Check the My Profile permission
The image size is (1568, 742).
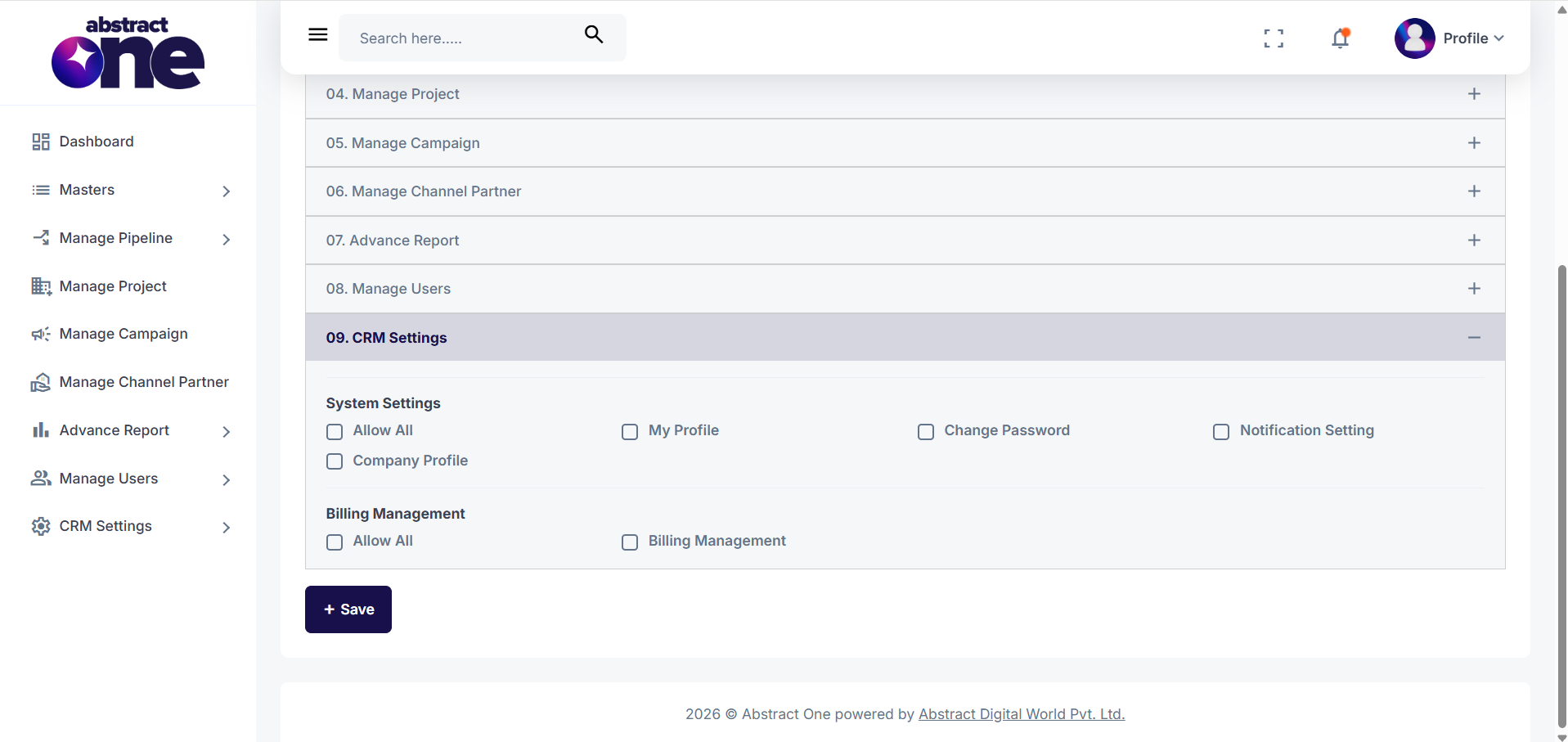pyautogui.click(x=630, y=431)
